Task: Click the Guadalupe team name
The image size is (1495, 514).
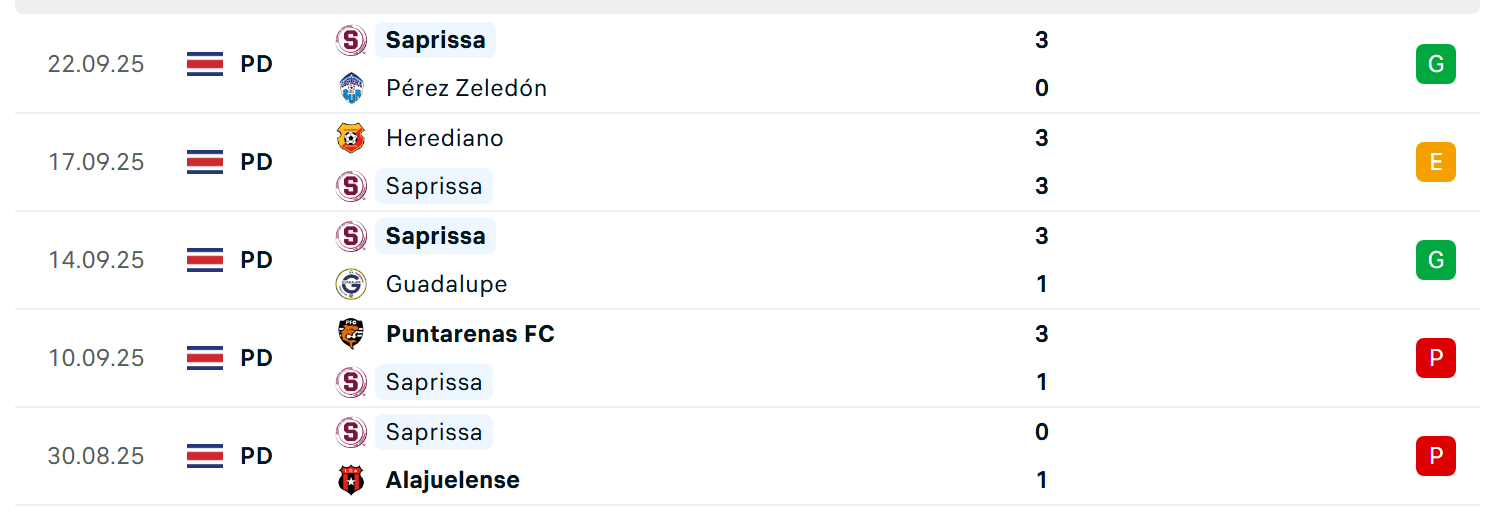Action: tap(447, 284)
